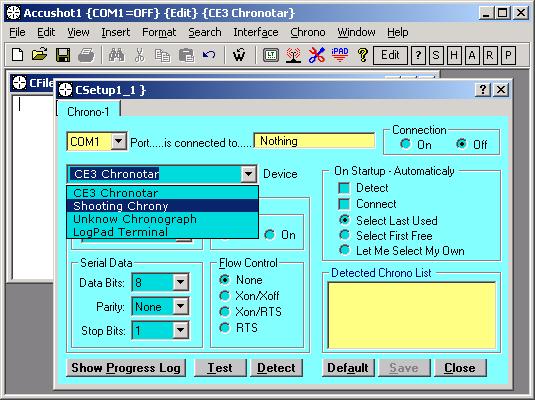Open the Data Bits dropdown

point(180,282)
